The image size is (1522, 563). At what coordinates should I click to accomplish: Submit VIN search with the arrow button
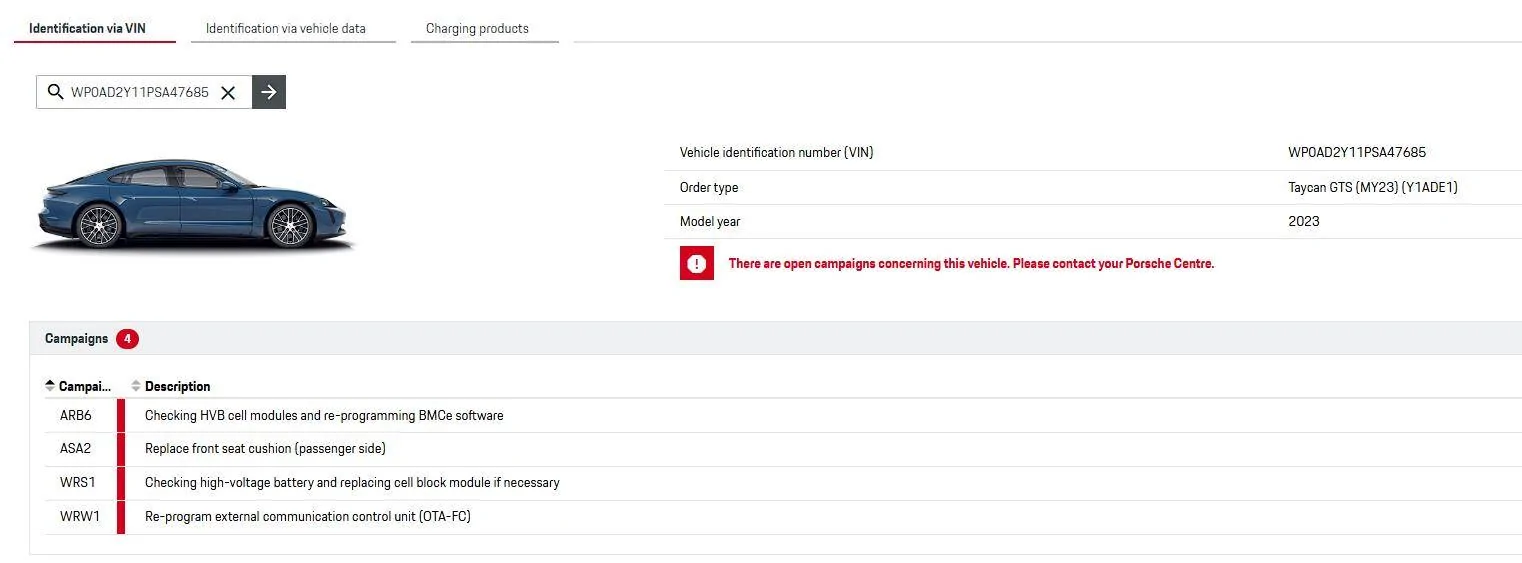[x=269, y=92]
